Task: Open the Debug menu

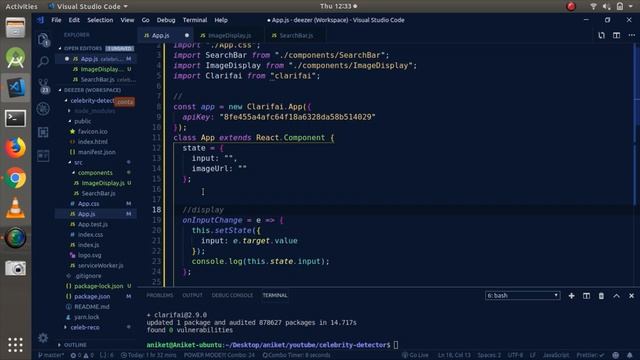Action: click(166, 20)
